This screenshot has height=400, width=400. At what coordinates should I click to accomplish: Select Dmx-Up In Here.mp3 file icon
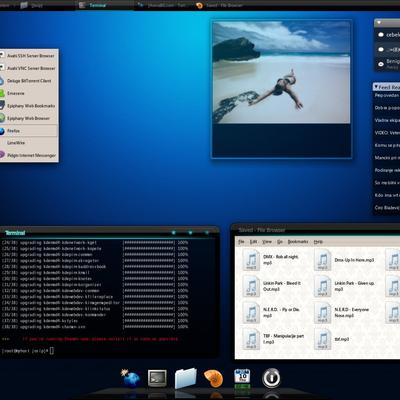pyautogui.click(x=322, y=260)
